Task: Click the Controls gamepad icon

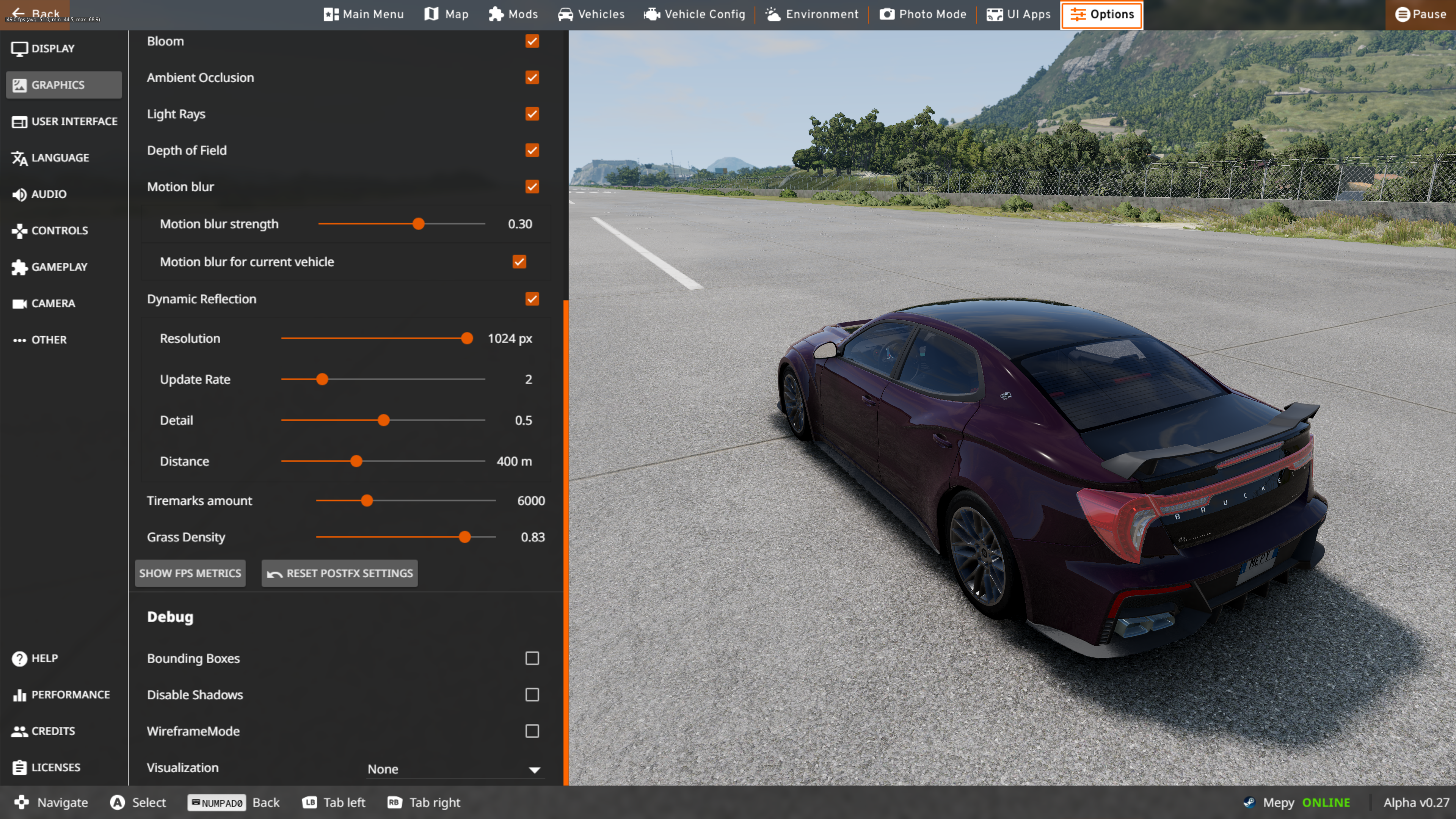Action: tap(19, 231)
